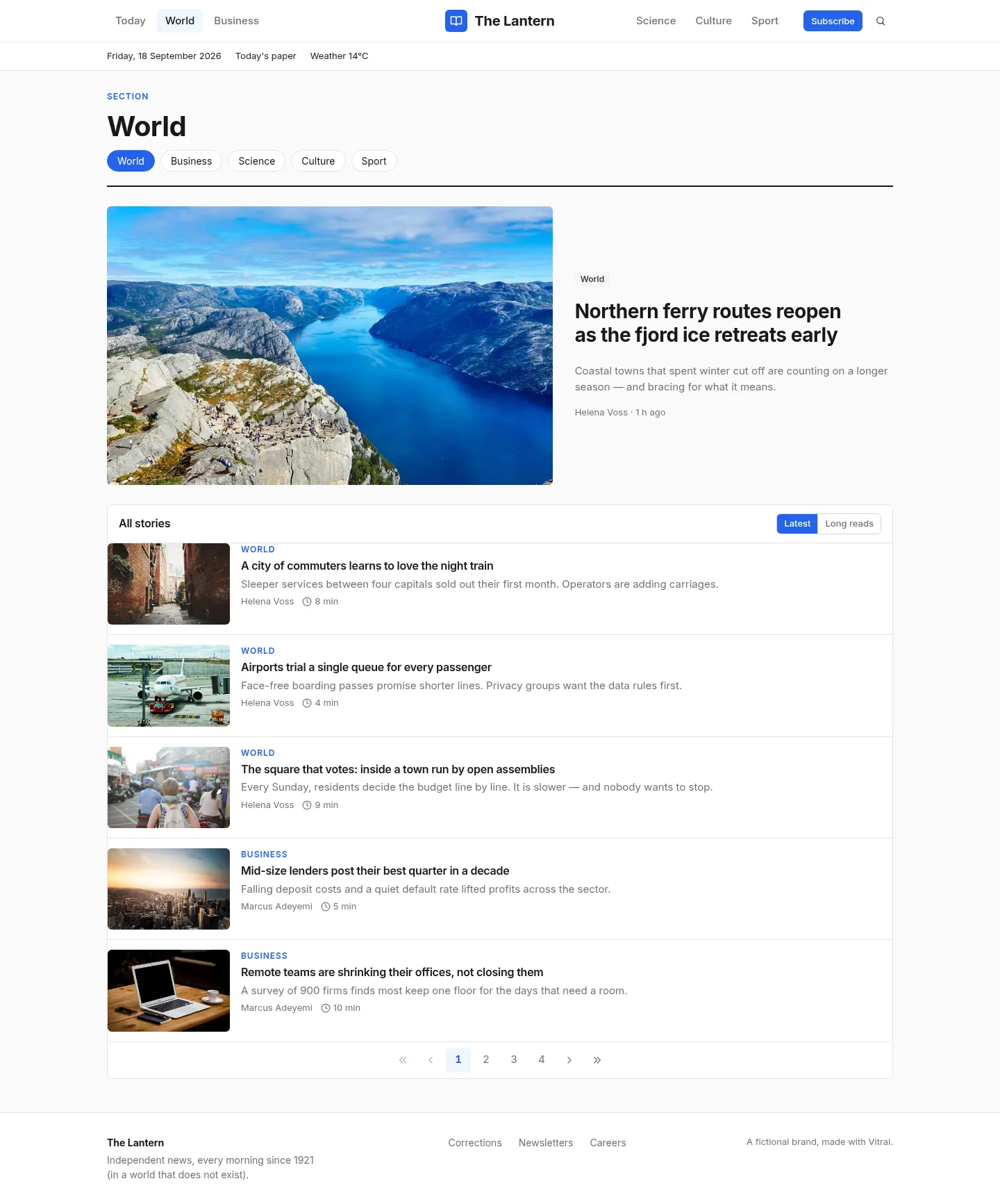
Task: Open the laptop desk thumbnail
Action: coord(169,991)
